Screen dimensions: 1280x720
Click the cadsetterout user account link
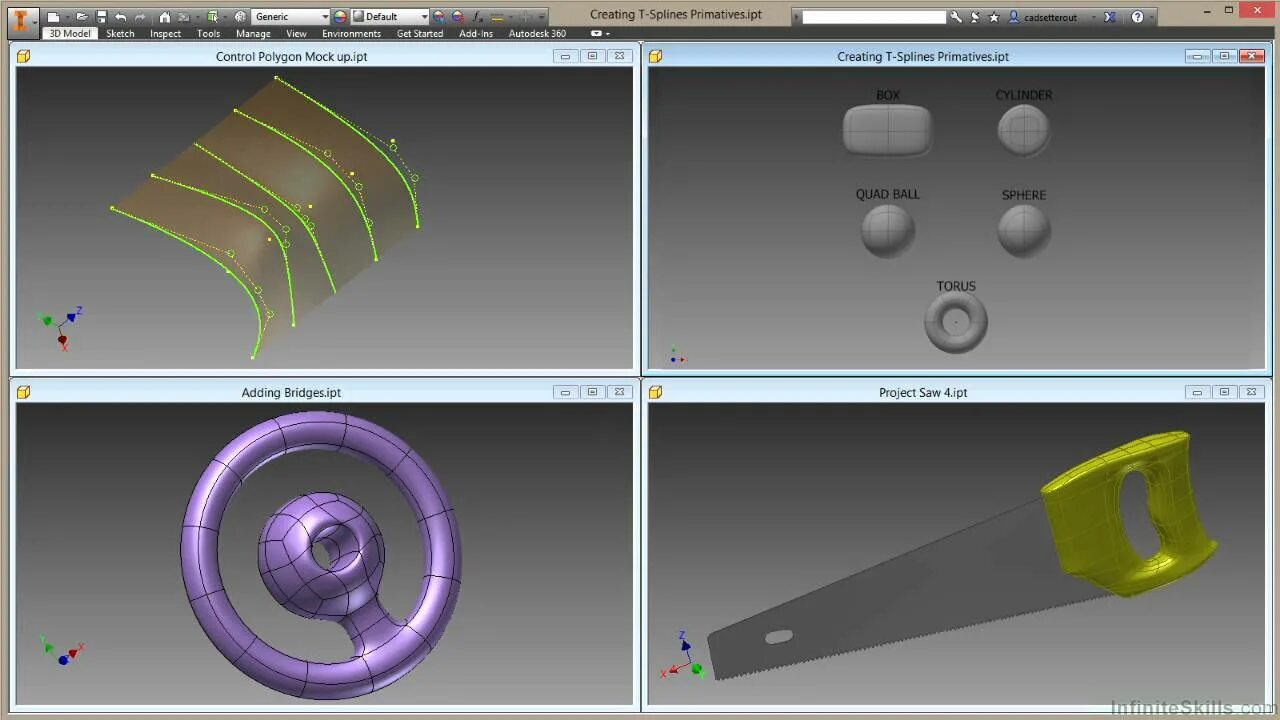coord(1051,17)
